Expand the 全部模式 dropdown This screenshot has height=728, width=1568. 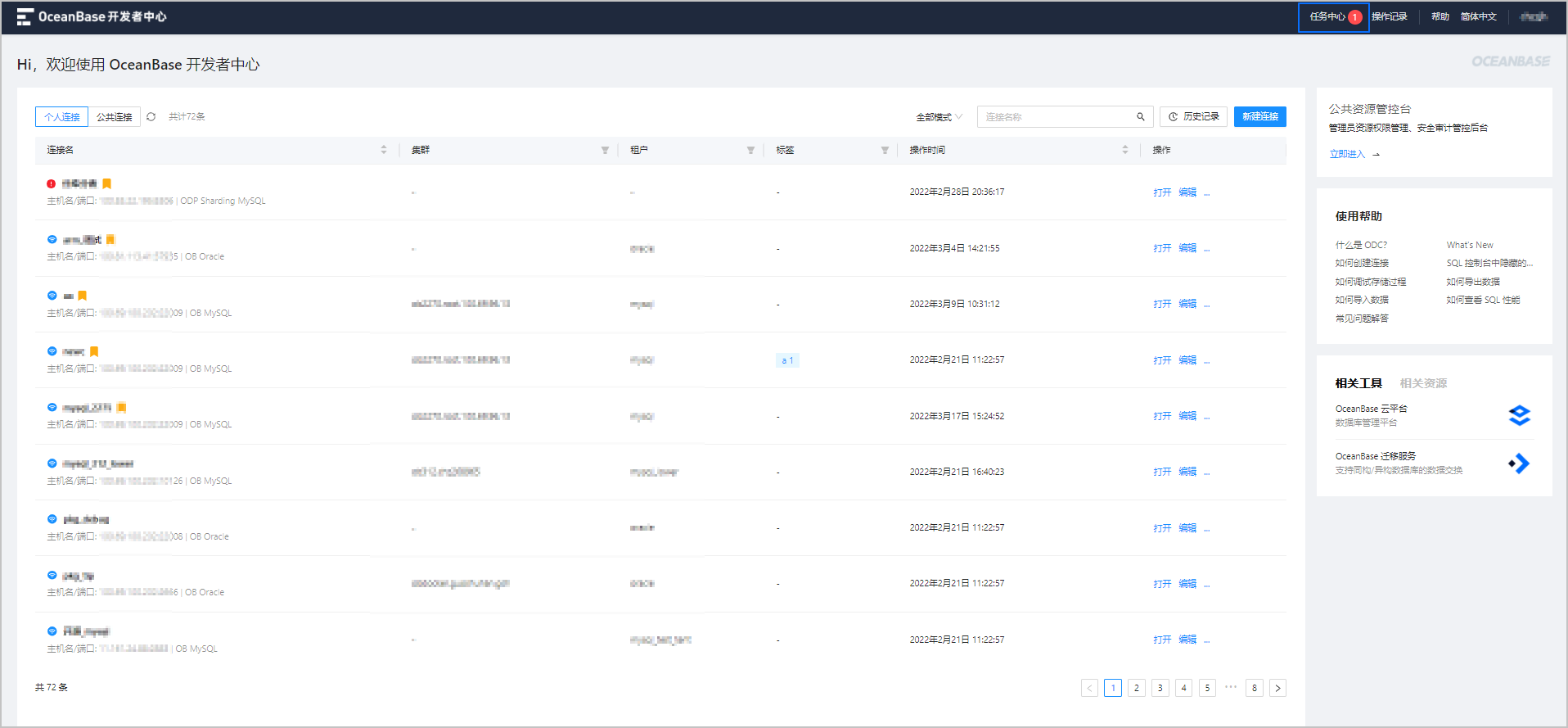939,117
